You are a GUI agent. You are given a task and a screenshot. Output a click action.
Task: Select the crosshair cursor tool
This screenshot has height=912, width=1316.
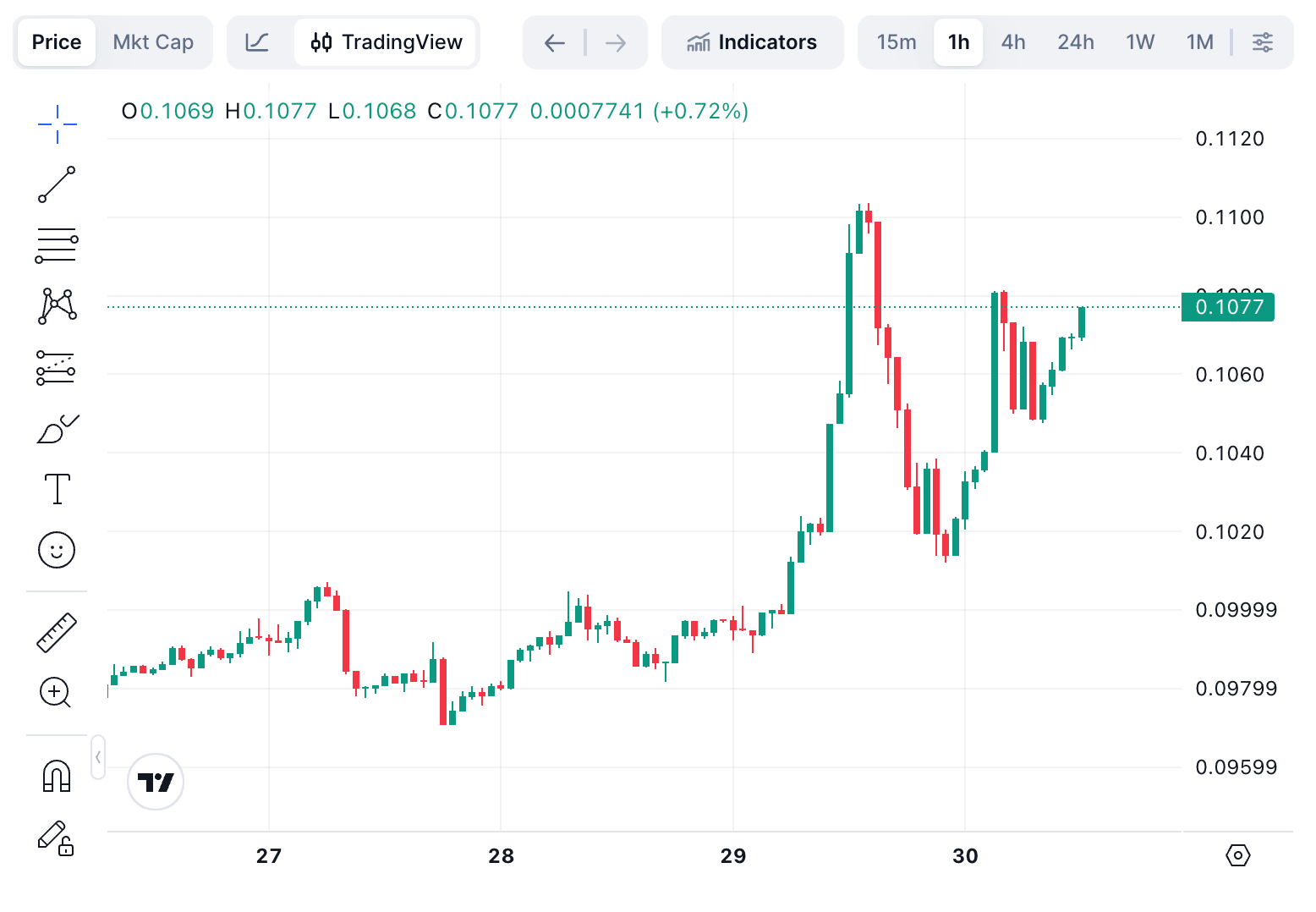(x=56, y=123)
